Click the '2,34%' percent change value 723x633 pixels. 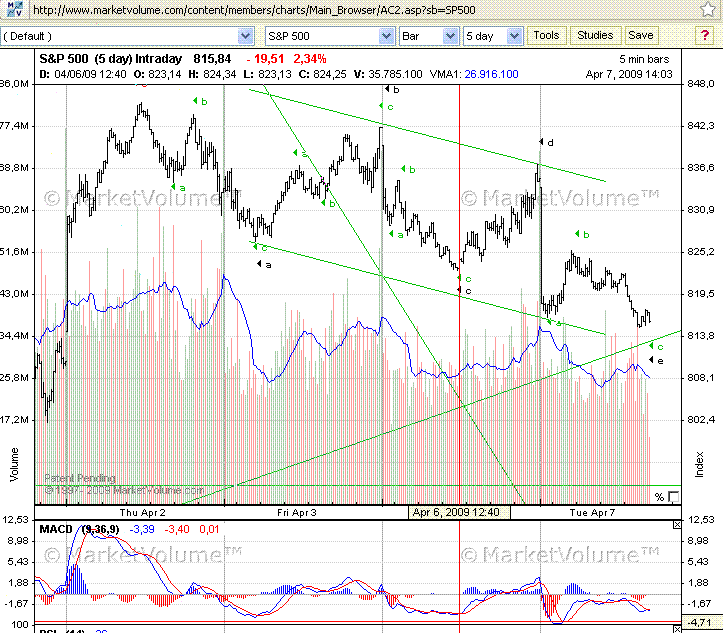tap(310, 59)
